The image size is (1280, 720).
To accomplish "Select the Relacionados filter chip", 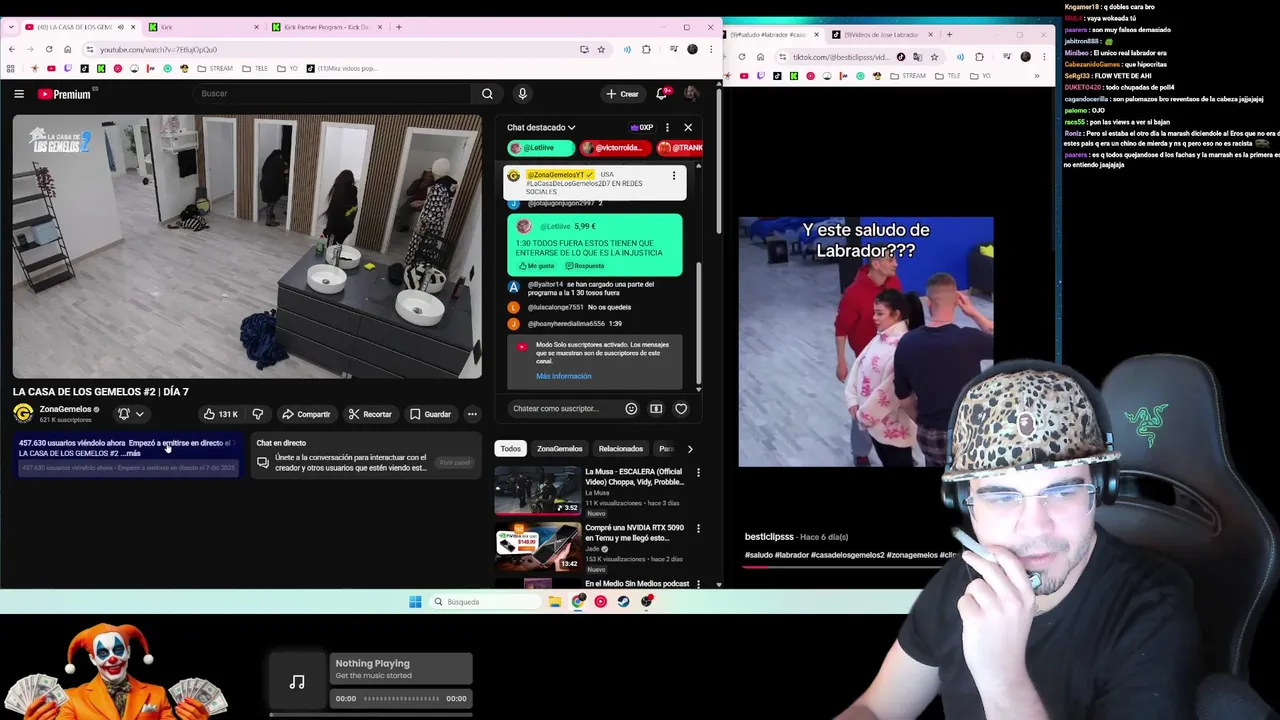I will pos(620,449).
